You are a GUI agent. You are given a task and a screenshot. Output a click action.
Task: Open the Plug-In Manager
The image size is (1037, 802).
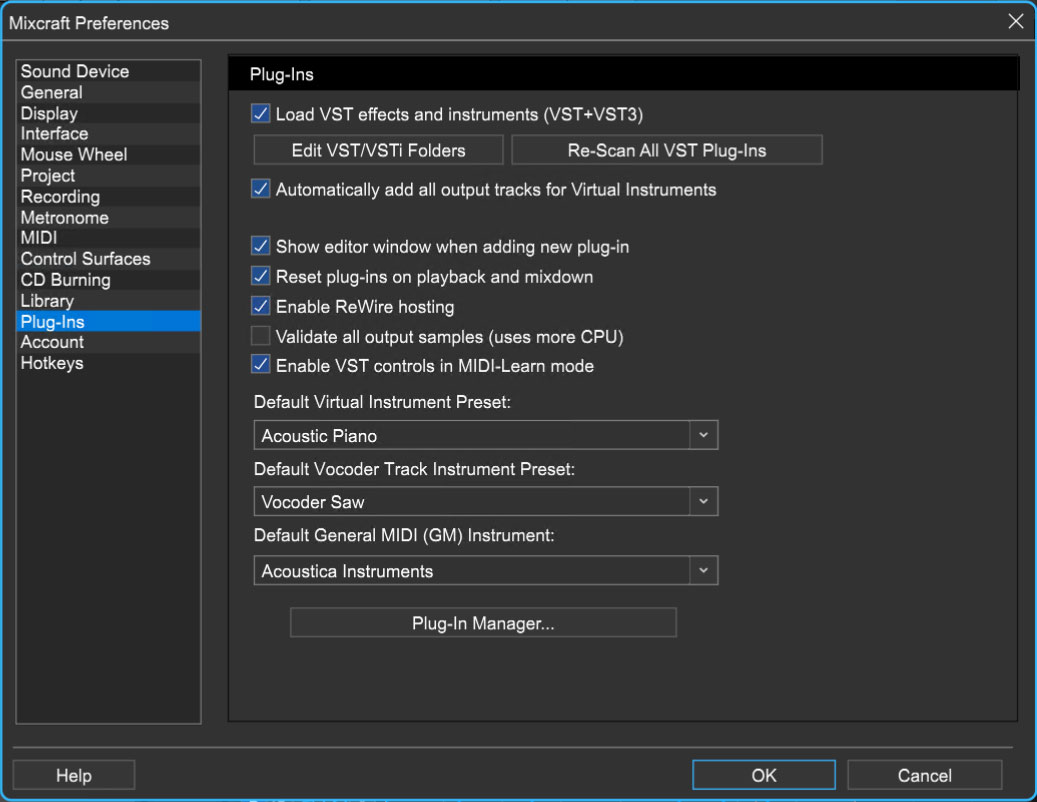pyautogui.click(x=483, y=623)
